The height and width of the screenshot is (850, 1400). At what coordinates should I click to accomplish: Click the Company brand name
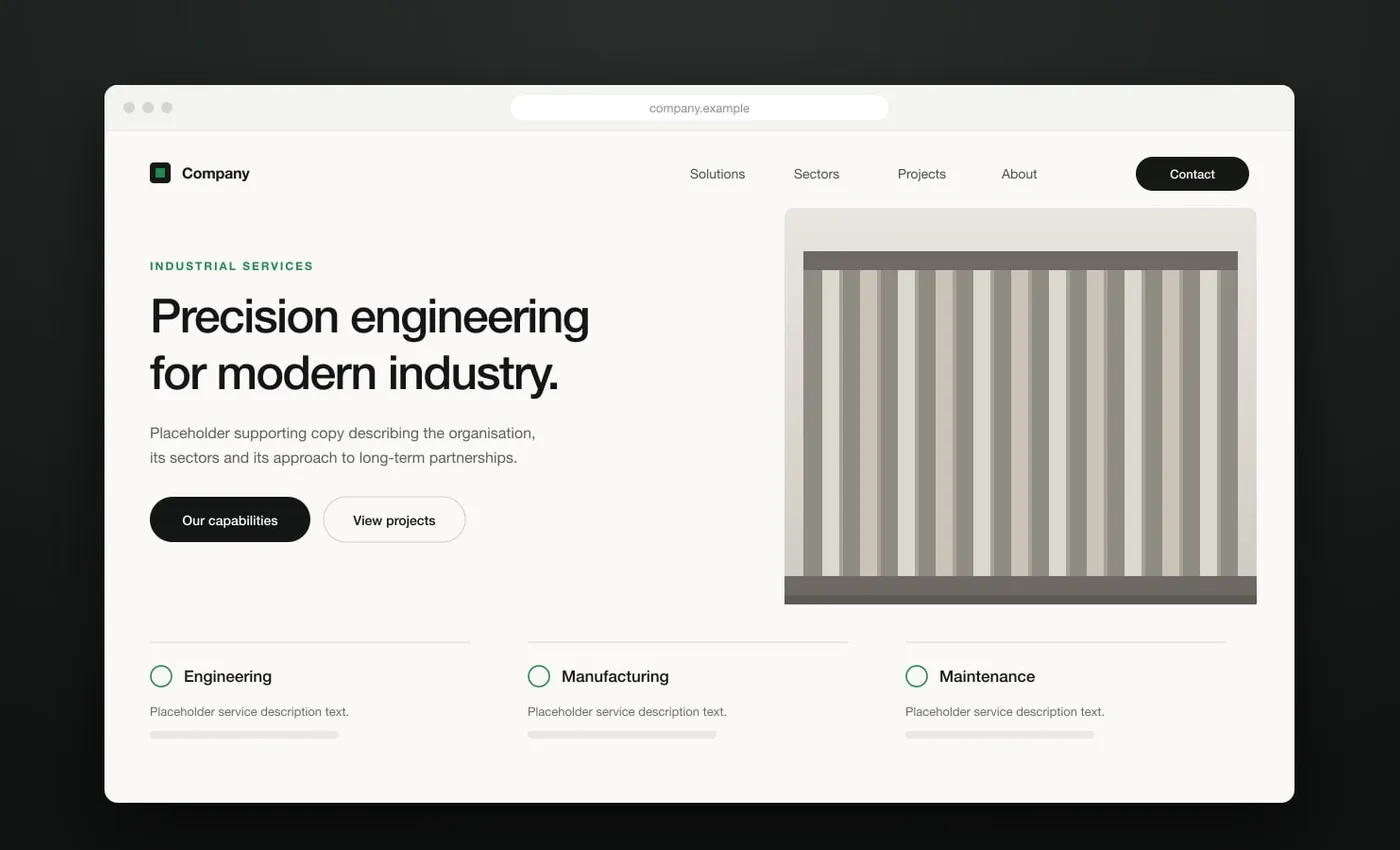tap(216, 173)
